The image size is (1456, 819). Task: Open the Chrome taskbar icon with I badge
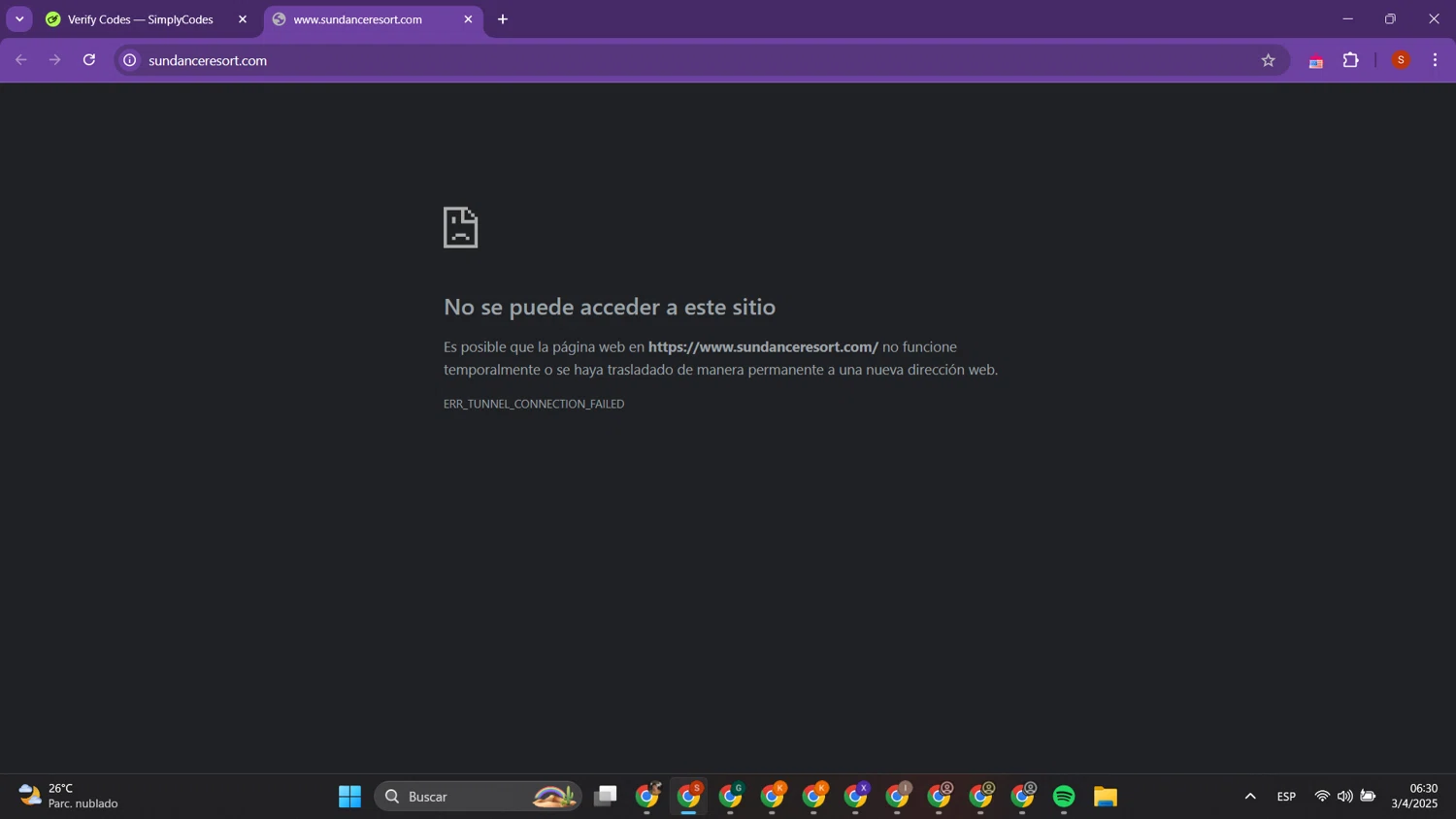click(898, 797)
